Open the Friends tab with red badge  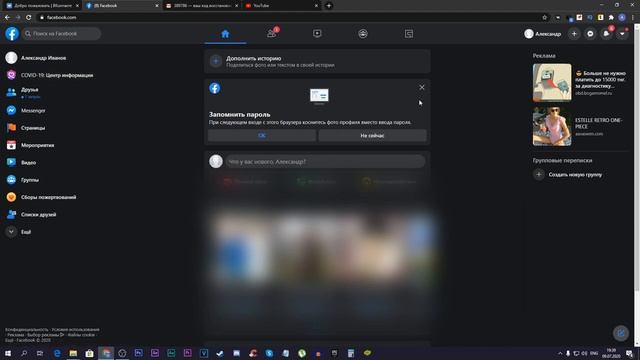tap(271, 34)
